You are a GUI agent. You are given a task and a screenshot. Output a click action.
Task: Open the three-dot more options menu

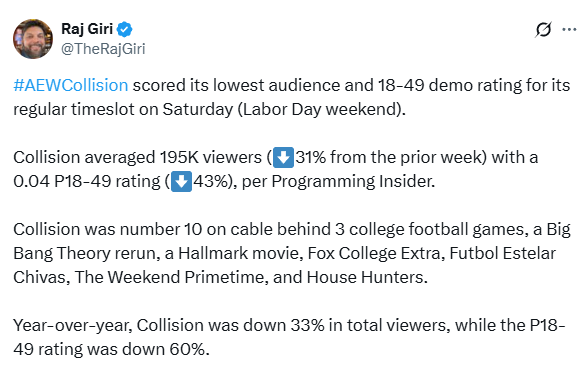[569, 29]
